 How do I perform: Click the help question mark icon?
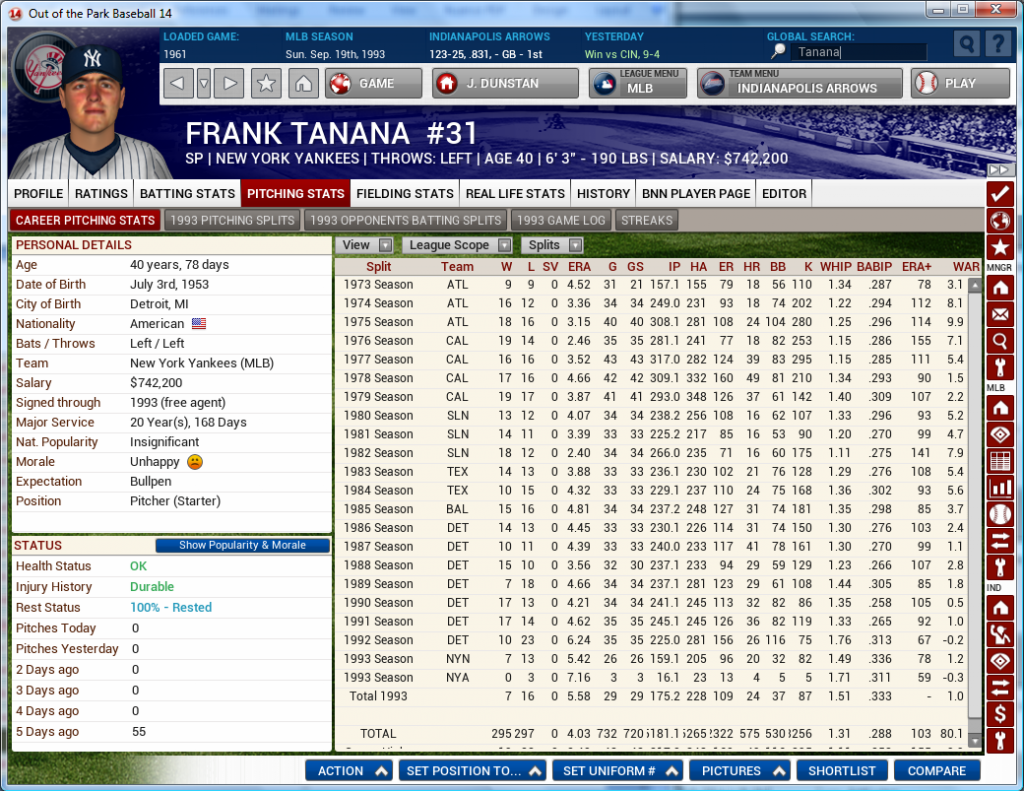click(x=997, y=43)
